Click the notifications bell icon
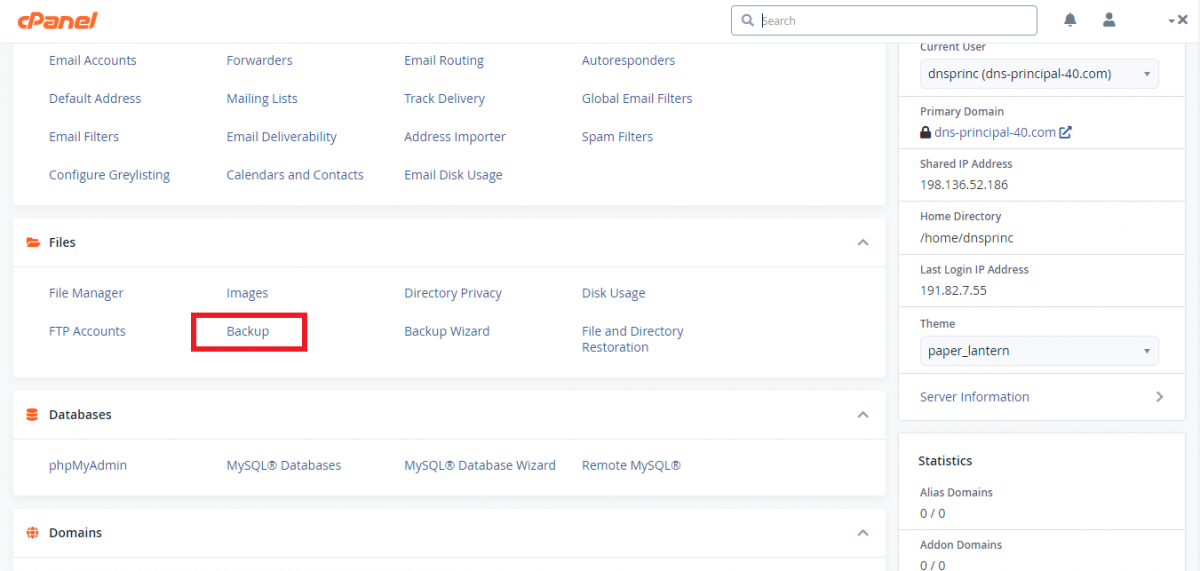This screenshot has width=1200, height=571. tap(1071, 20)
